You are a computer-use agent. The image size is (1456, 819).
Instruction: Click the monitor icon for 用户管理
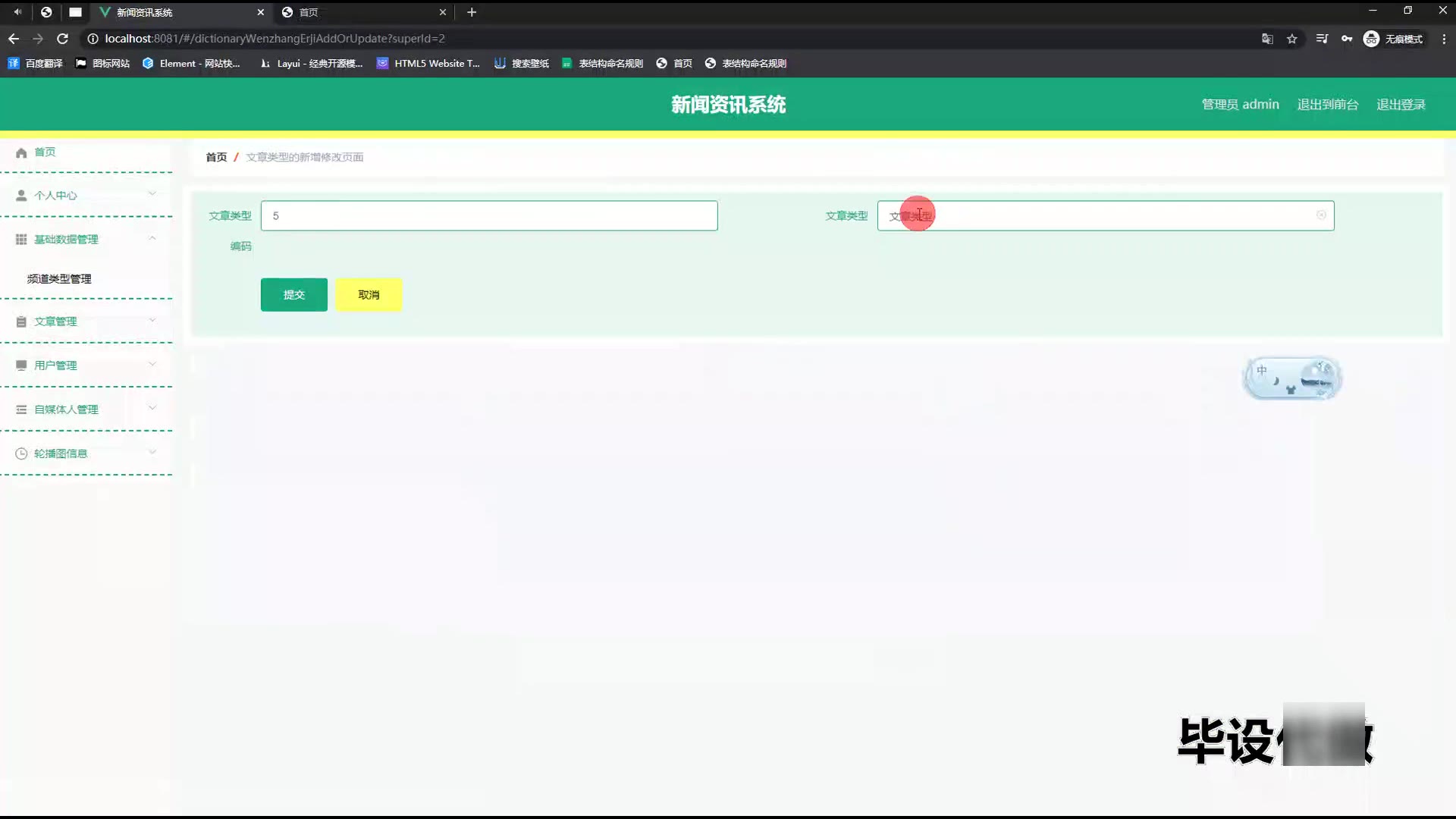21,366
